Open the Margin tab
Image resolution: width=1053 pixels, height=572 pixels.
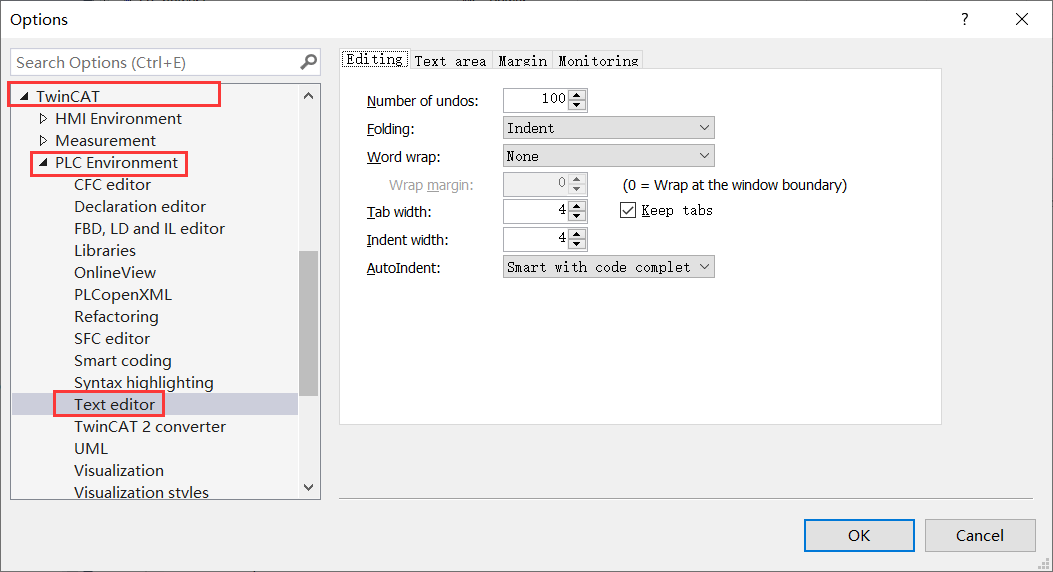pos(522,61)
